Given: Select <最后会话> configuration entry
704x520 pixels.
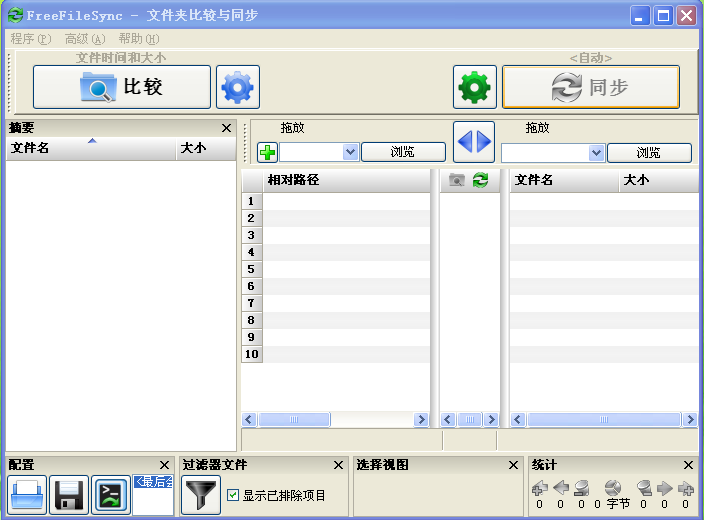Looking at the screenshot, I should (153, 482).
